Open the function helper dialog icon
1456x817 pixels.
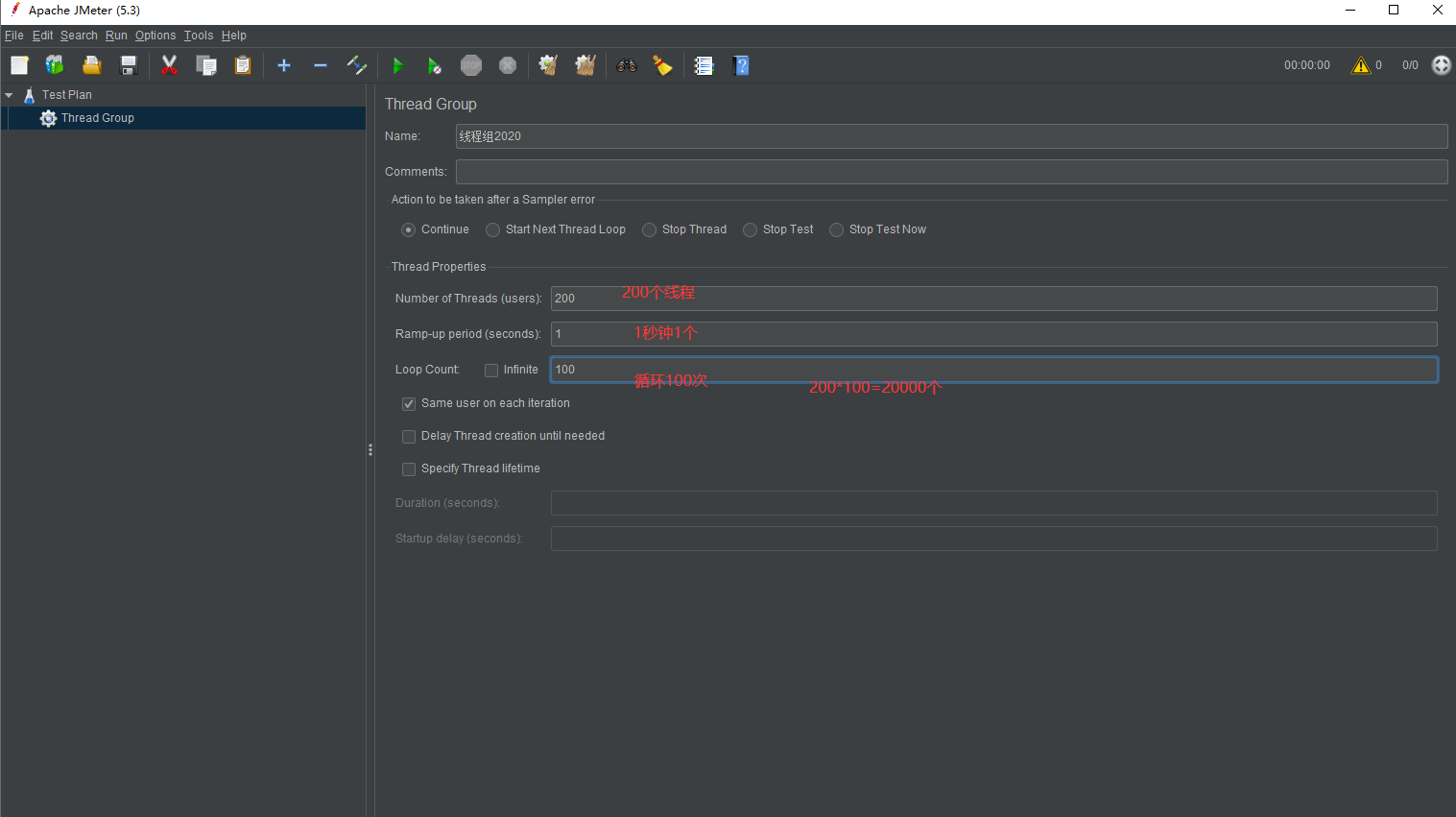point(704,65)
